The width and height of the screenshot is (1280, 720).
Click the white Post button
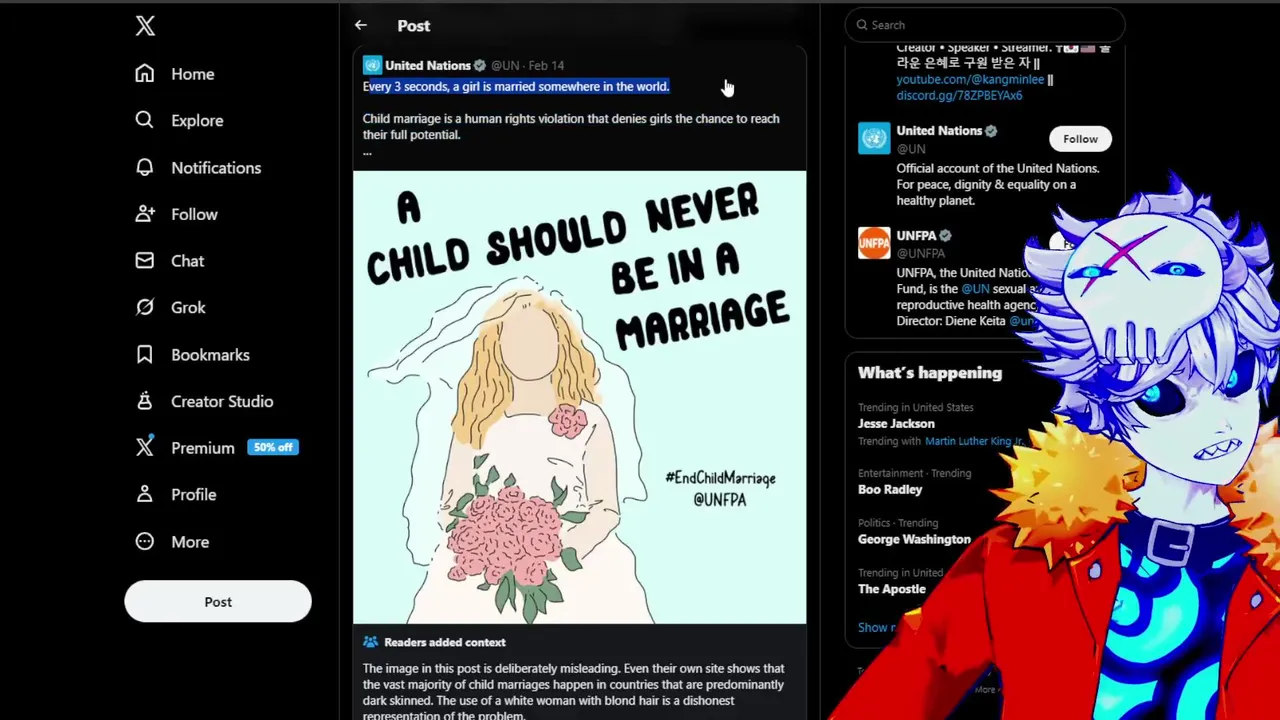coord(218,602)
